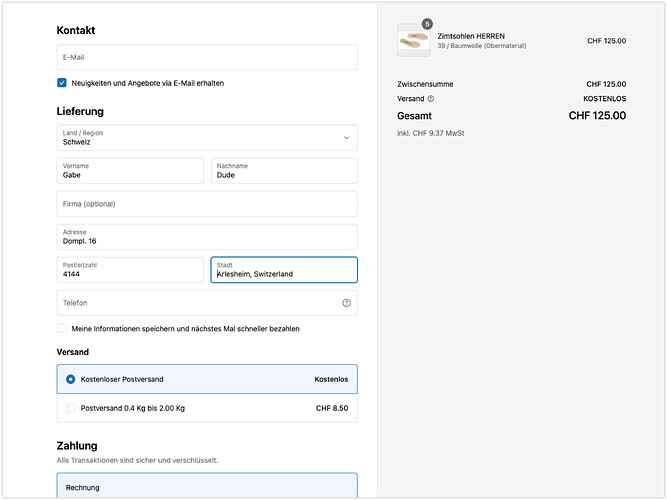Click the Stadt field
The height and width of the screenshot is (500, 667).
point(284,270)
